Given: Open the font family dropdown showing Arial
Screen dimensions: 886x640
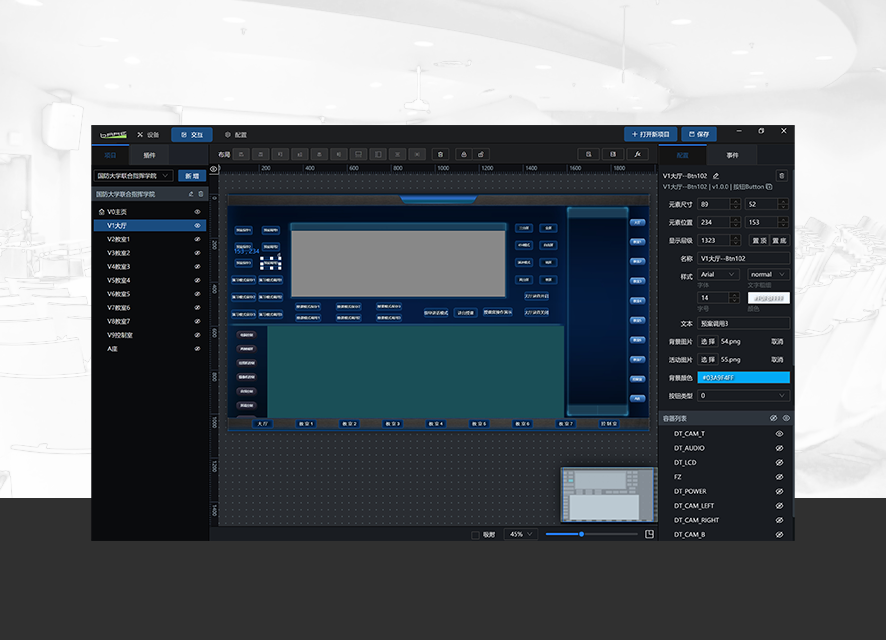Looking at the screenshot, I should 717,274.
